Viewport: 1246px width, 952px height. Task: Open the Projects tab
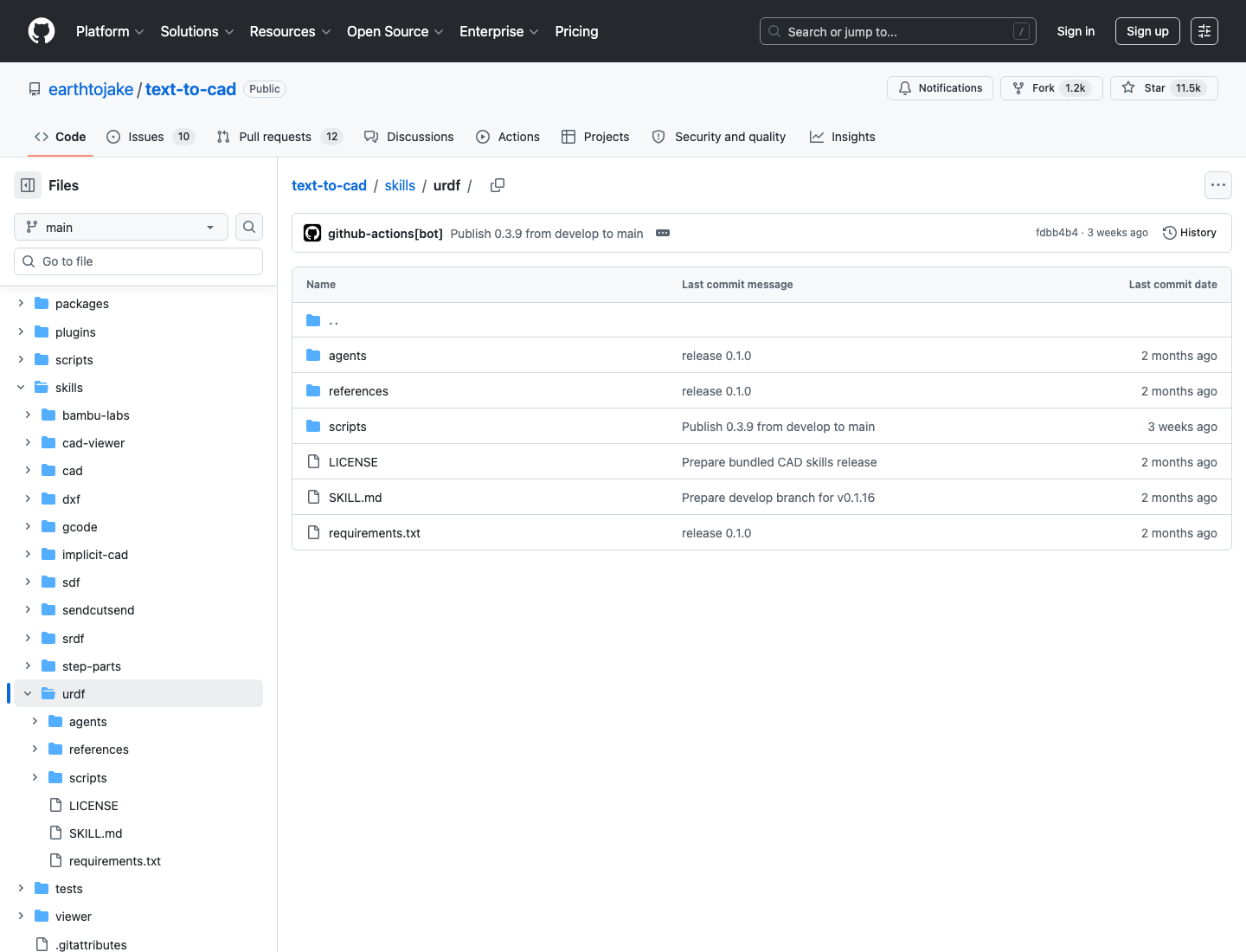595,137
